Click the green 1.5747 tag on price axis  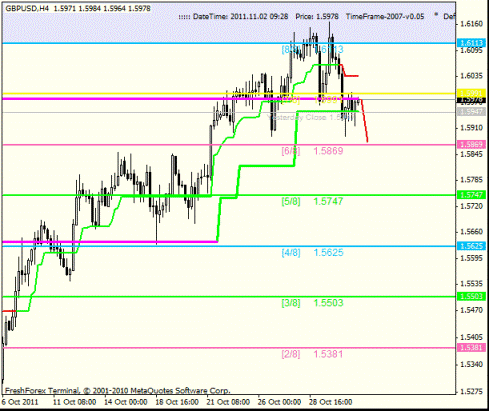tap(471, 195)
